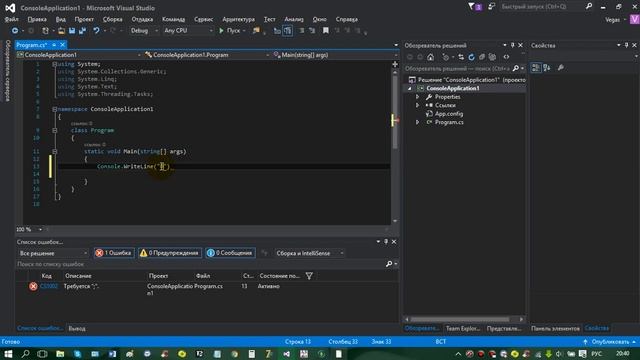This screenshot has width=640, height=360.
Task: Pin the Обозреватель решений panel
Action: [513, 45]
